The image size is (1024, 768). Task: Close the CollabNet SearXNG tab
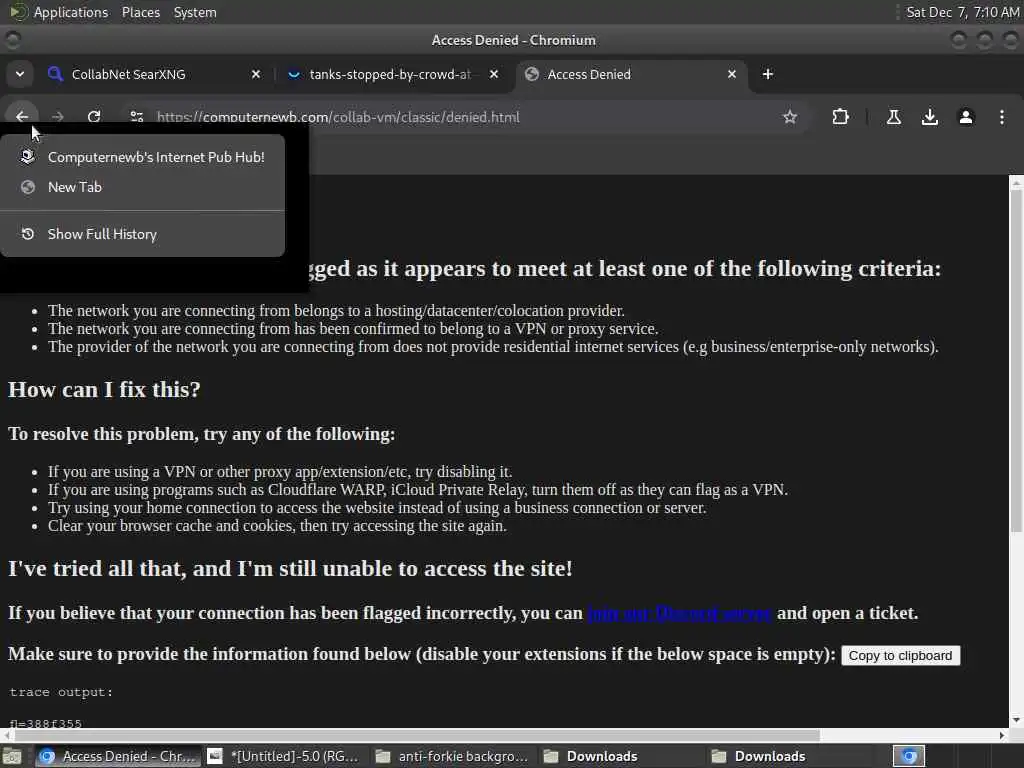click(x=256, y=74)
